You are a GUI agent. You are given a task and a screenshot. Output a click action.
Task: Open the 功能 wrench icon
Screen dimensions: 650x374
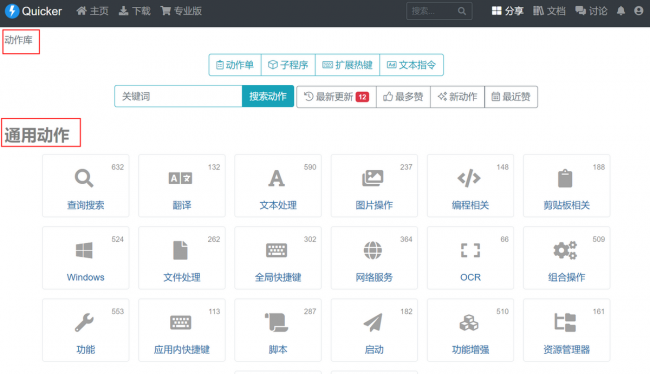point(84,323)
